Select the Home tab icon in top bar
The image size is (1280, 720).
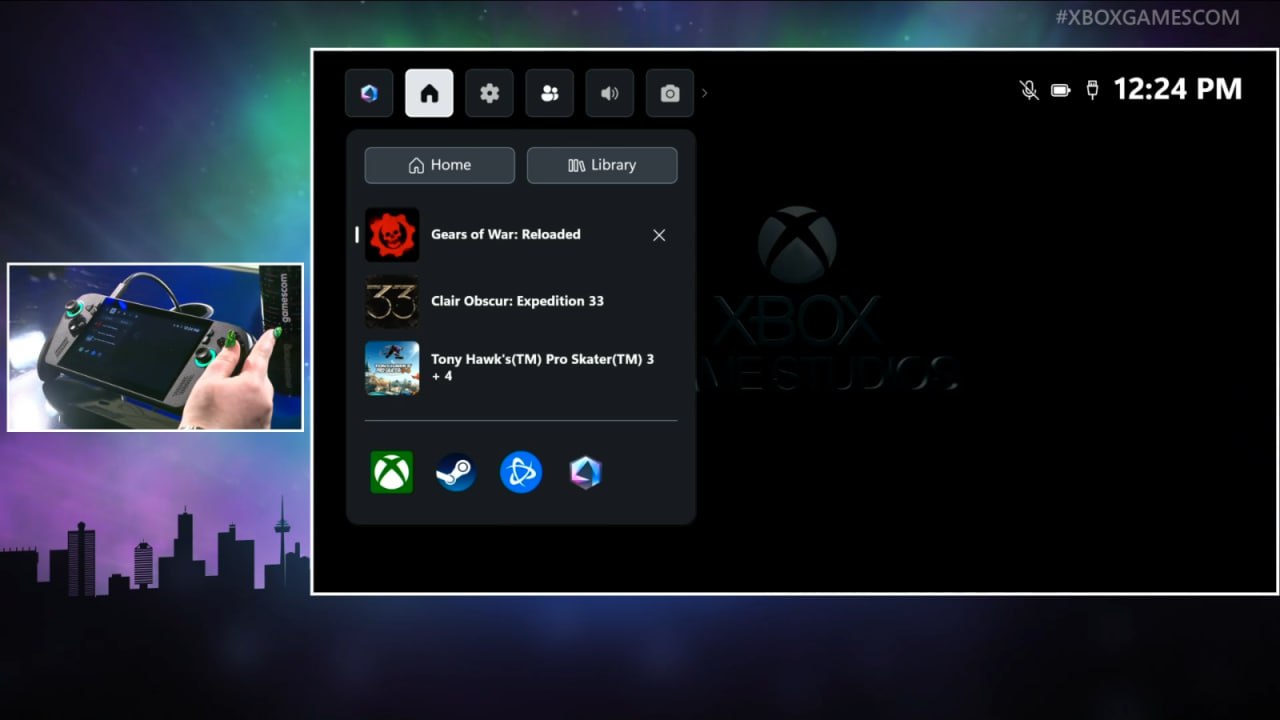[429, 93]
